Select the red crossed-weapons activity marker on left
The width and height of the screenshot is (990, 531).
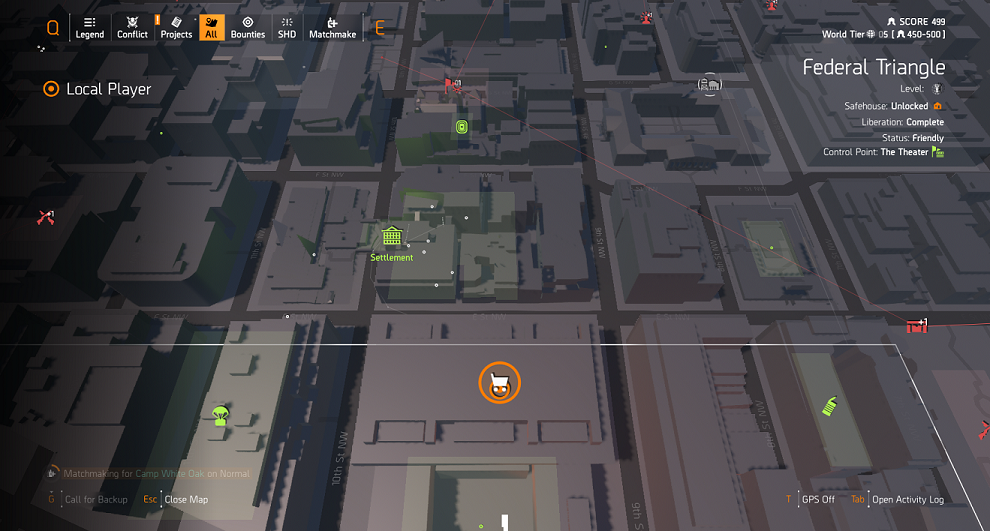pyautogui.click(x=45, y=218)
